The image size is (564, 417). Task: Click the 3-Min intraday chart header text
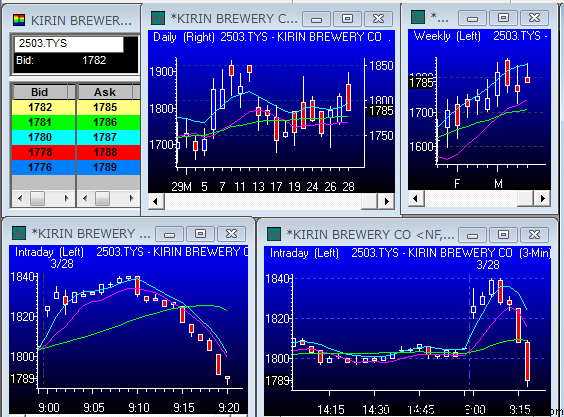click(x=410, y=253)
